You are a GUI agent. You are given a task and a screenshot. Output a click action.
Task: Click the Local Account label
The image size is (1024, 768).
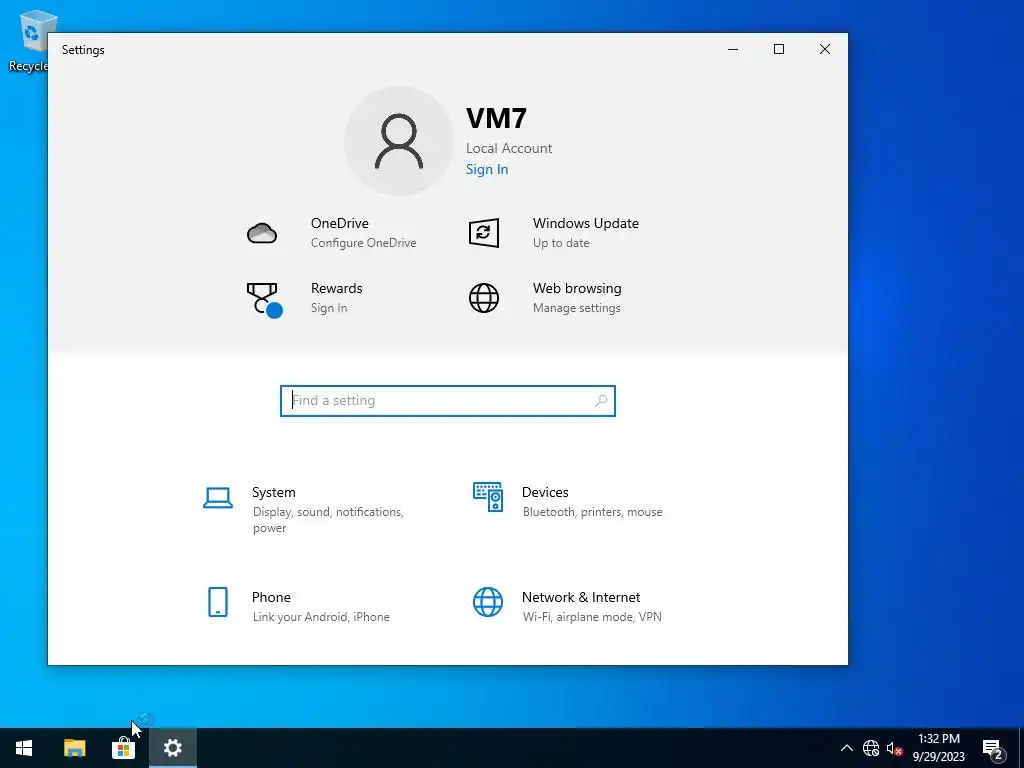coord(509,148)
